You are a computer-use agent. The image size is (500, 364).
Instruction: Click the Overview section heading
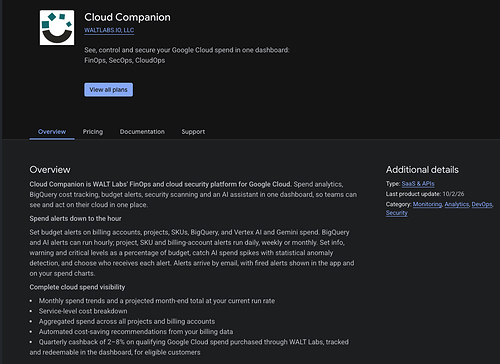pyautogui.click(x=50, y=170)
